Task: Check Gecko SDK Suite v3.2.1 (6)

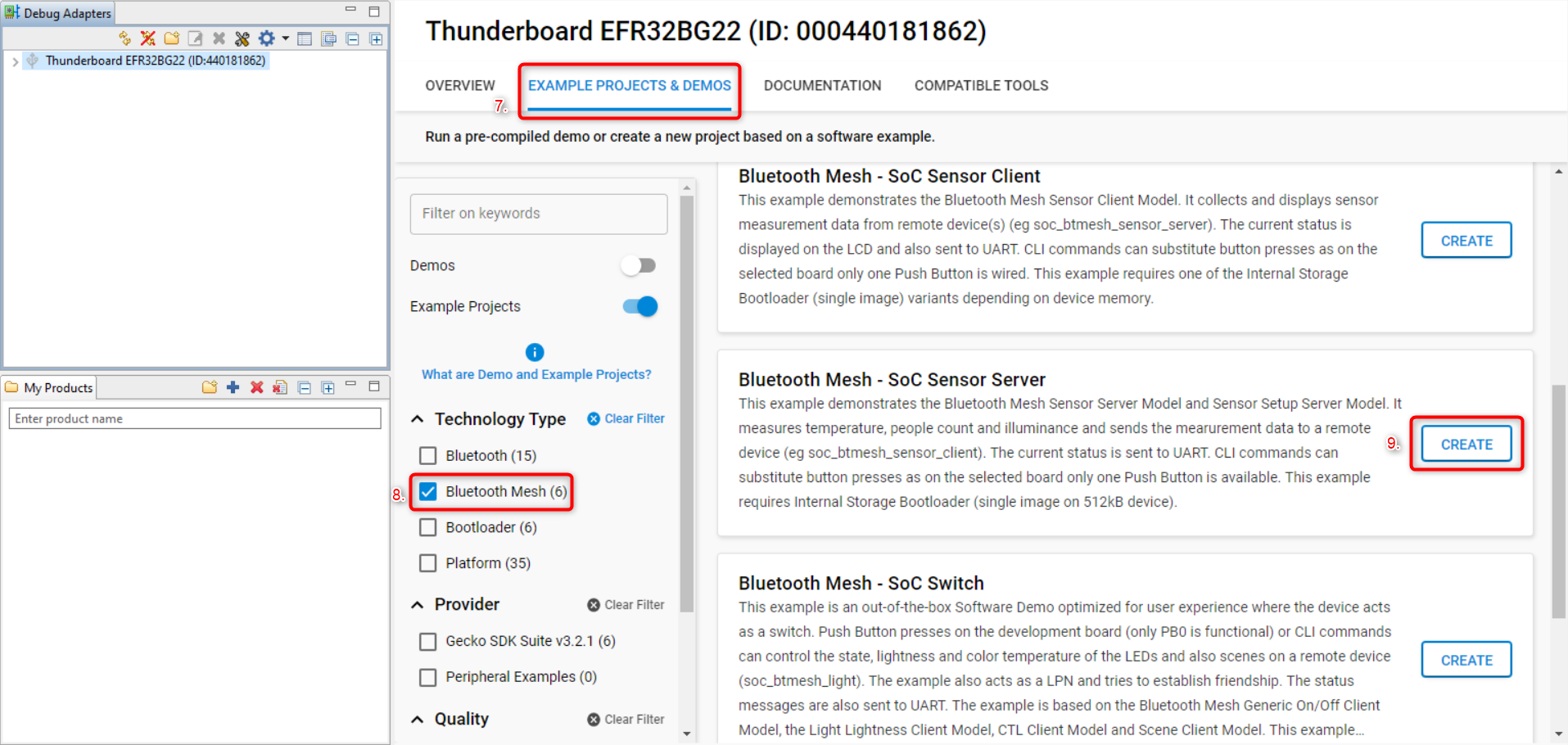Action: pos(427,641)
